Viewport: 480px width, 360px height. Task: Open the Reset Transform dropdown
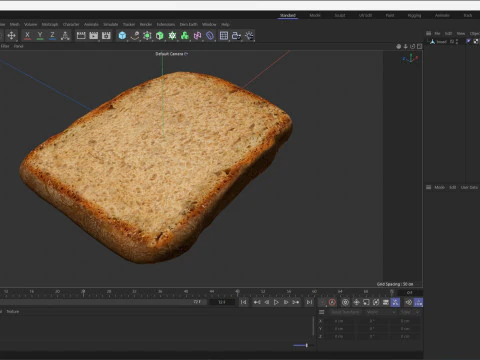[346, 312]
